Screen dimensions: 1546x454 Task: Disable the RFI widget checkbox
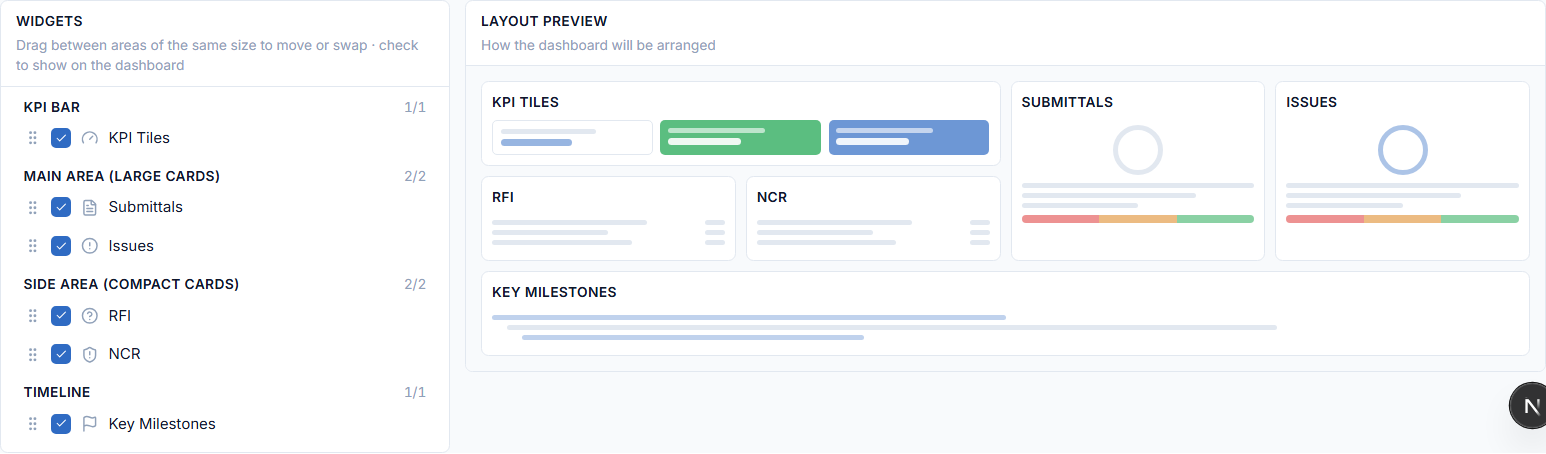click(x=61, y=316)
